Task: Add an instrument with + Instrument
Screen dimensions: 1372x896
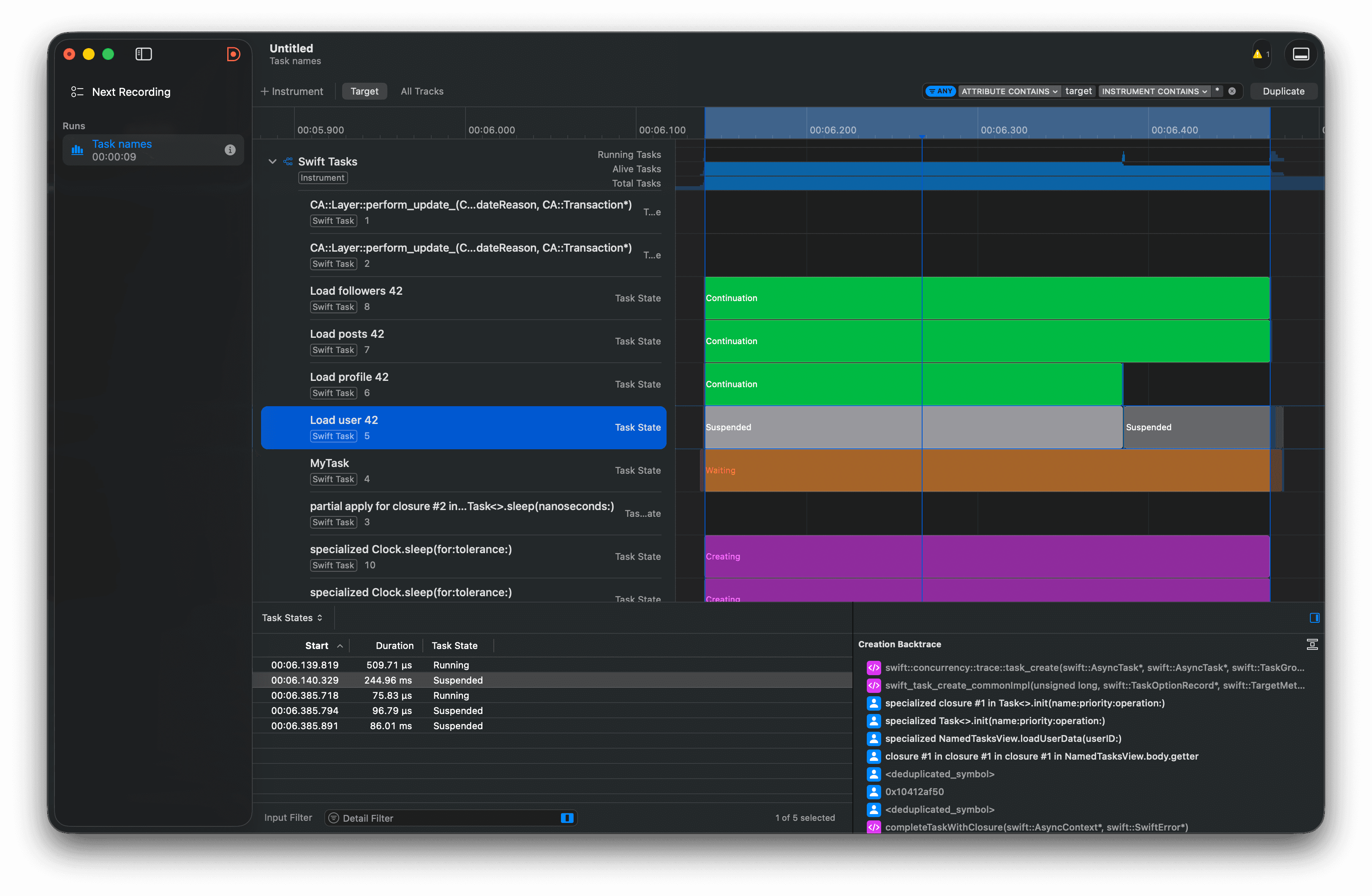Action: tap(292, 91)
